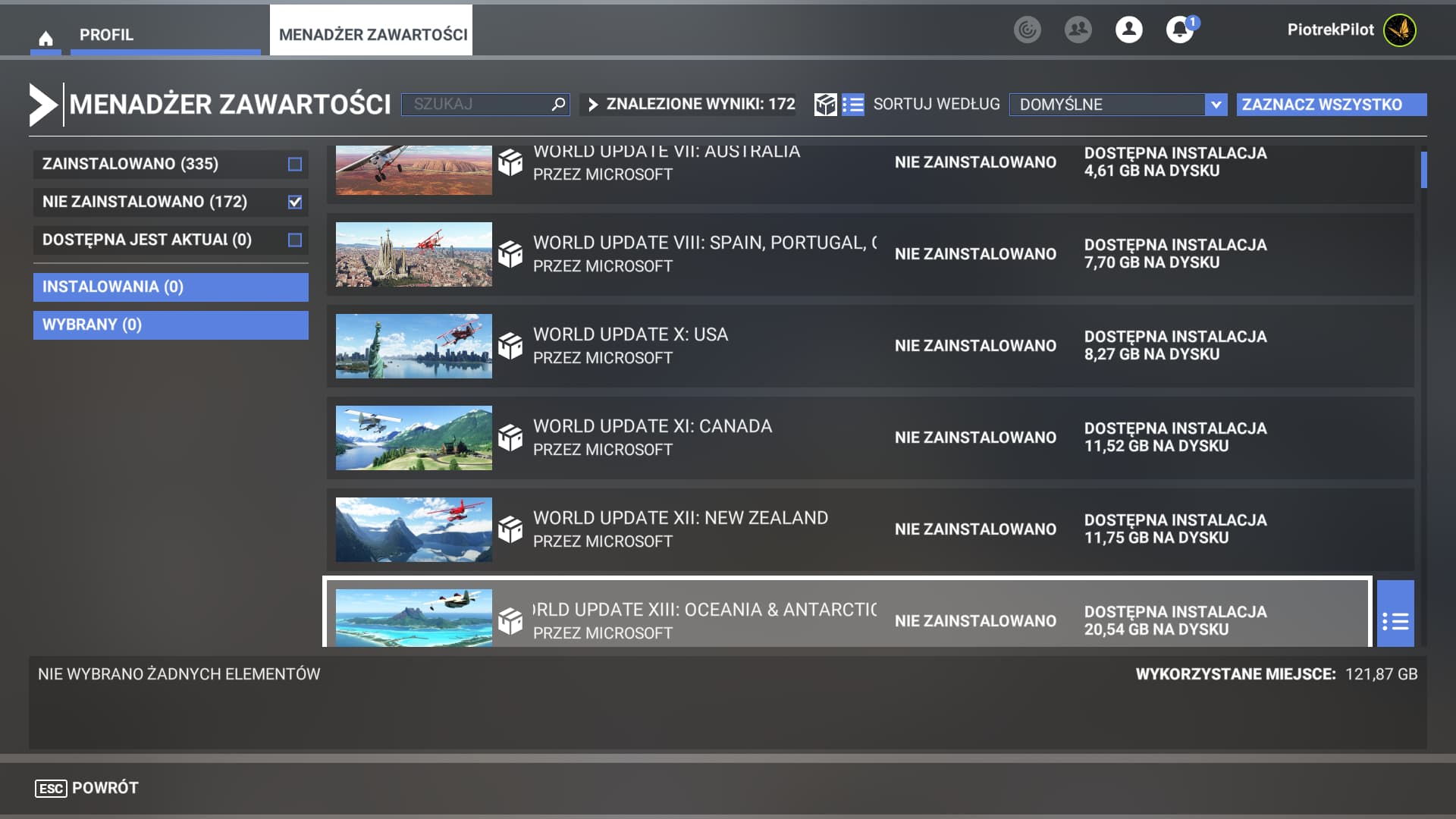Click package icon for World Update XI Canada

click(510, 438)
